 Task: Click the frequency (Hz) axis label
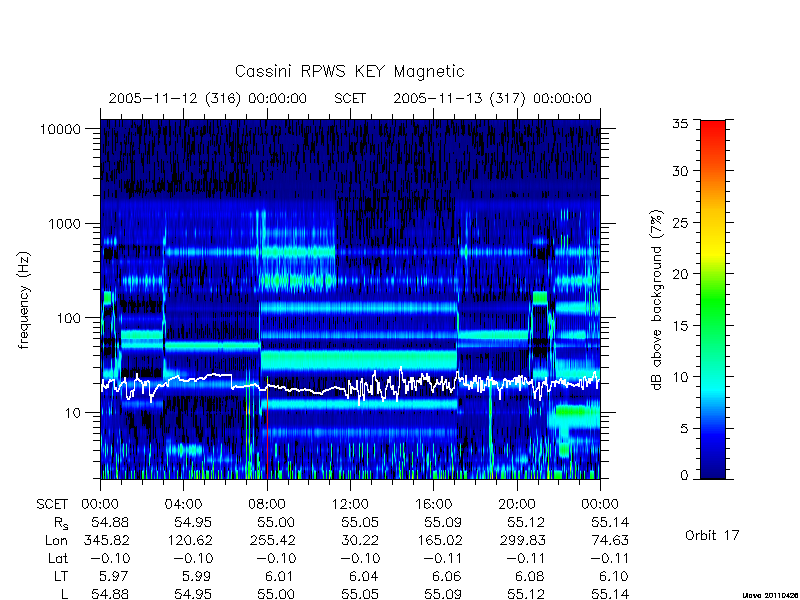(x=23, y=300)
